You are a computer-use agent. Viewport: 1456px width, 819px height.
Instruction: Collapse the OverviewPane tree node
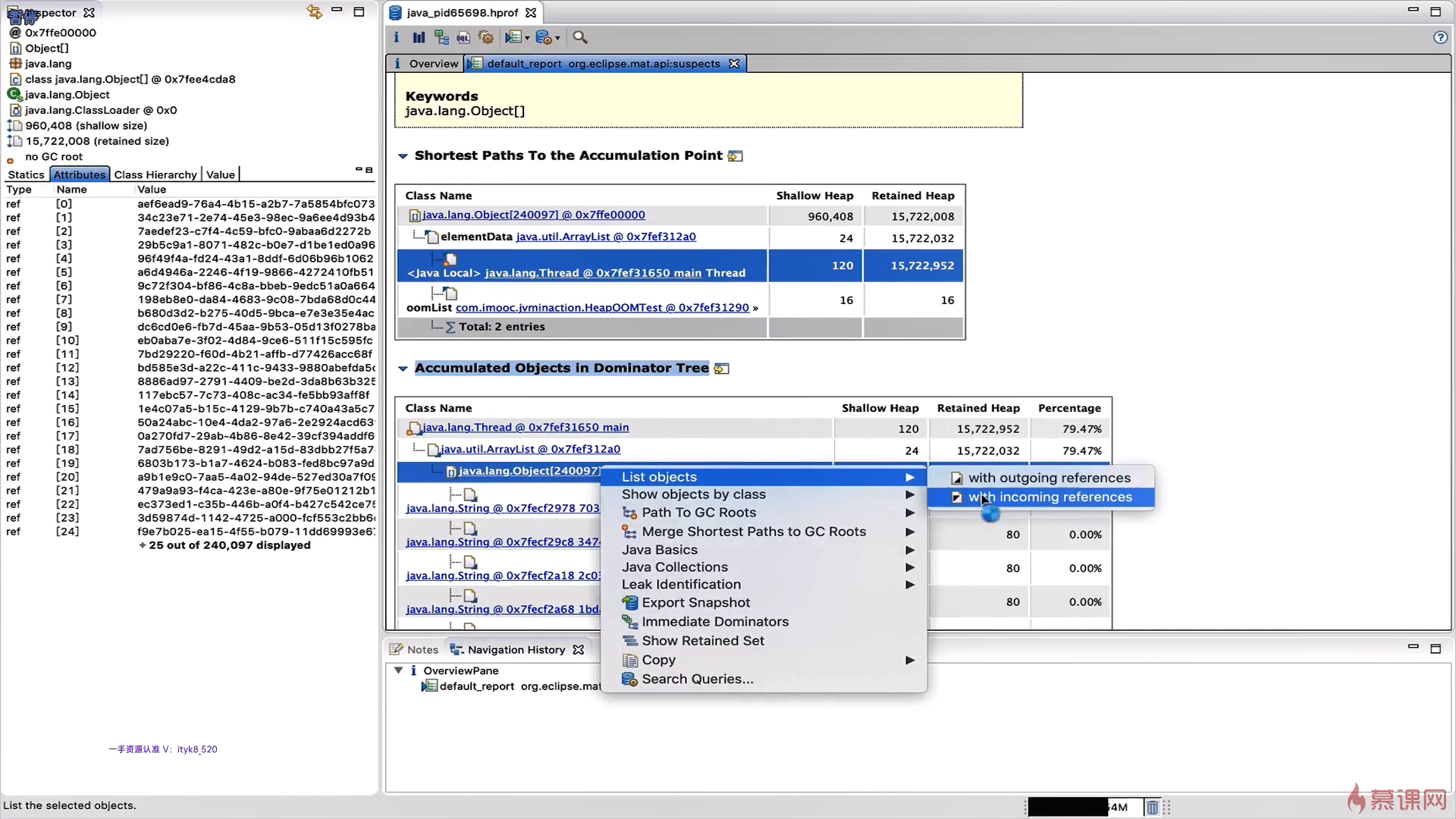pos(398,670)
